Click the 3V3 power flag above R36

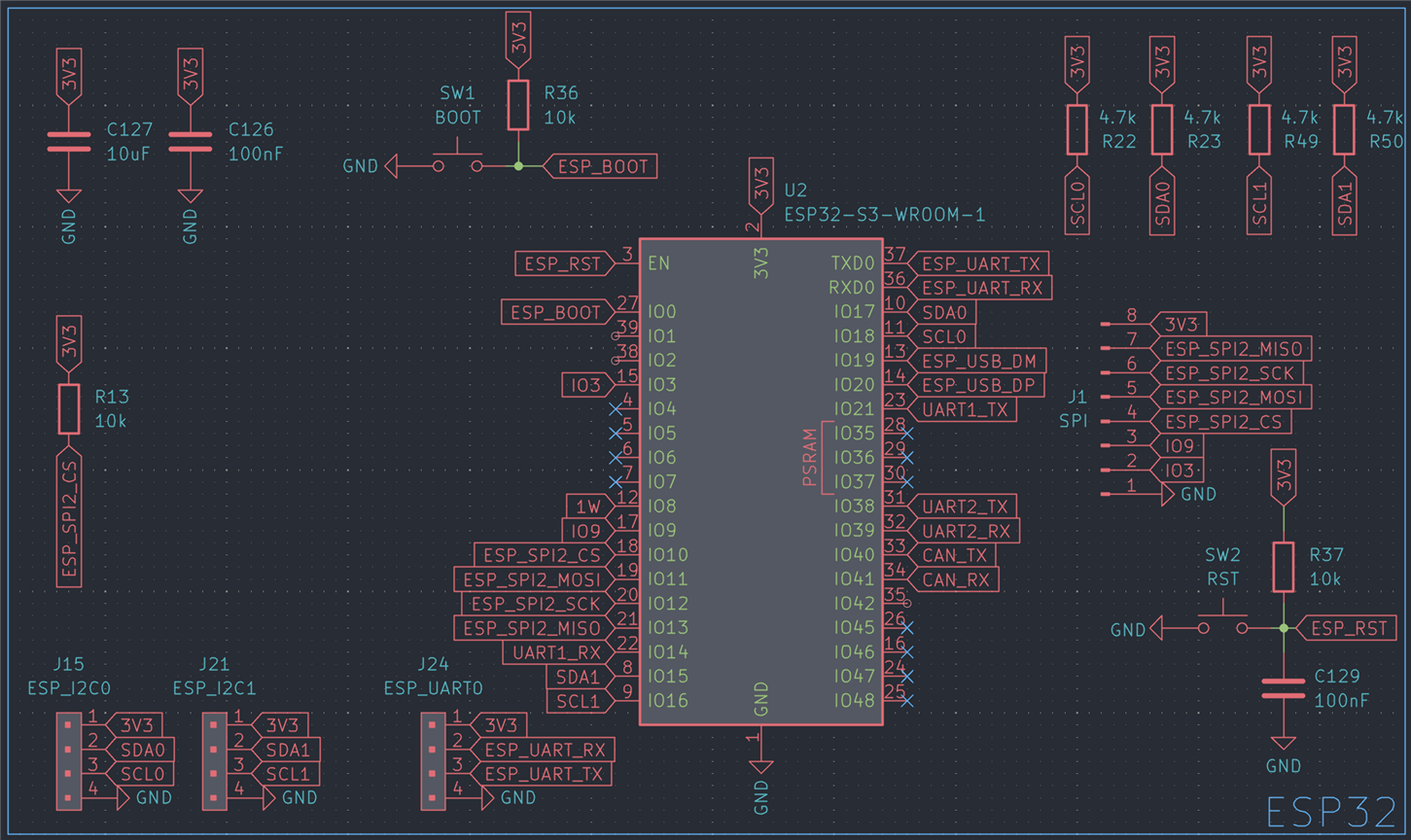pyautogui.click(x=518, y=40)
